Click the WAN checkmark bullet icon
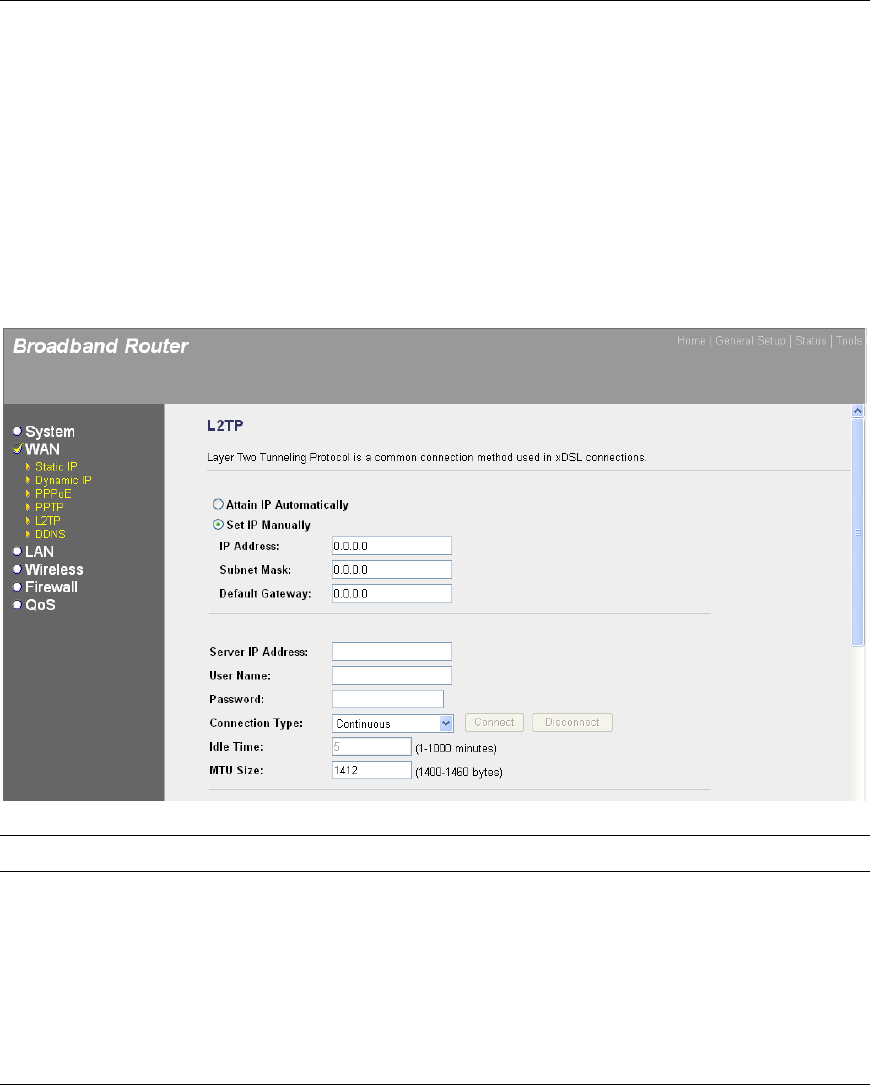This screenshot has width=870, height=1085. tap(17, 448)
